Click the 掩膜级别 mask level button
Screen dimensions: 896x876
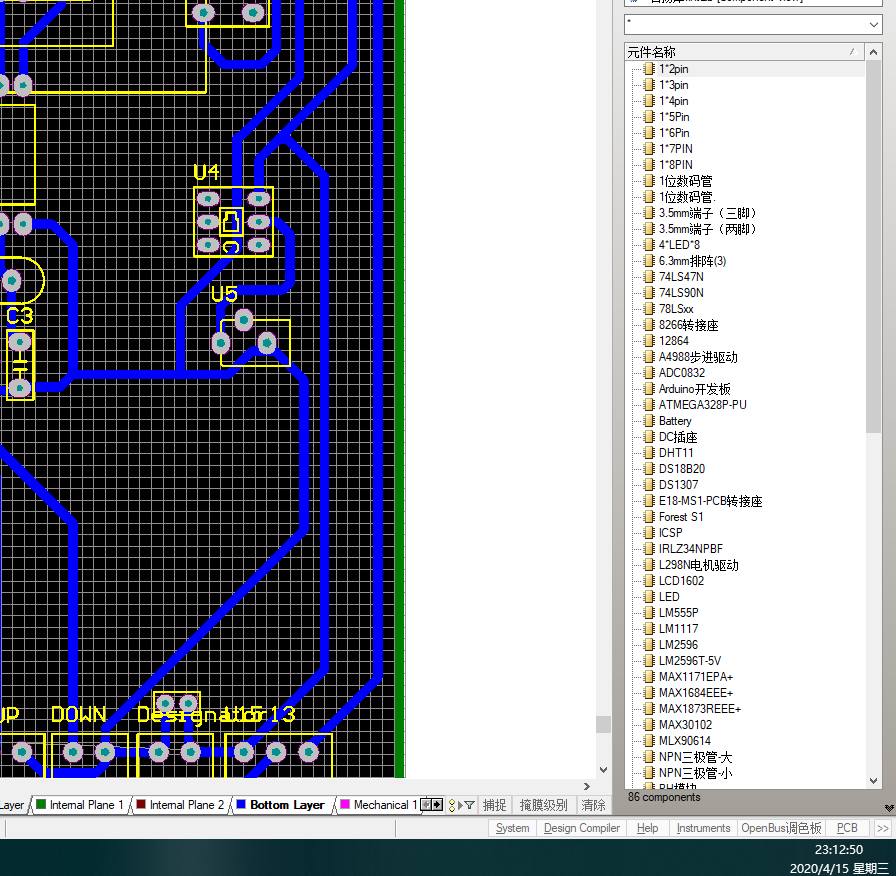pyautogui.click(x=543, y=805)
